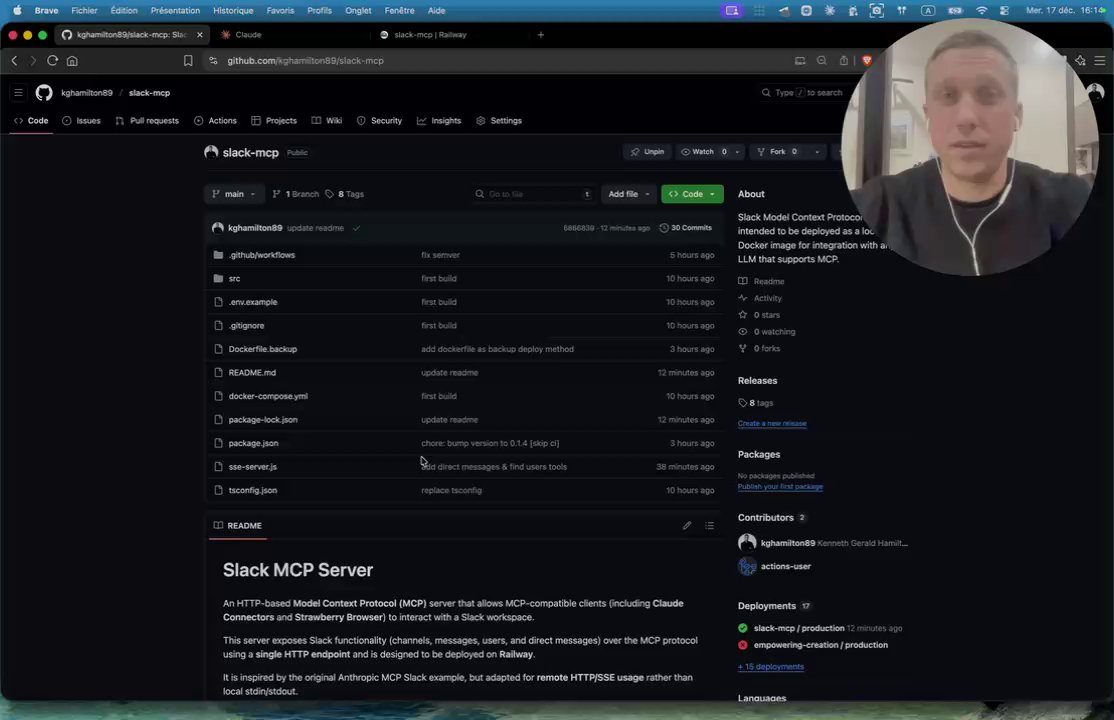Open the green Code dropdown
The height and width of the screenshot is (720, 1114).
pos(692,194)
